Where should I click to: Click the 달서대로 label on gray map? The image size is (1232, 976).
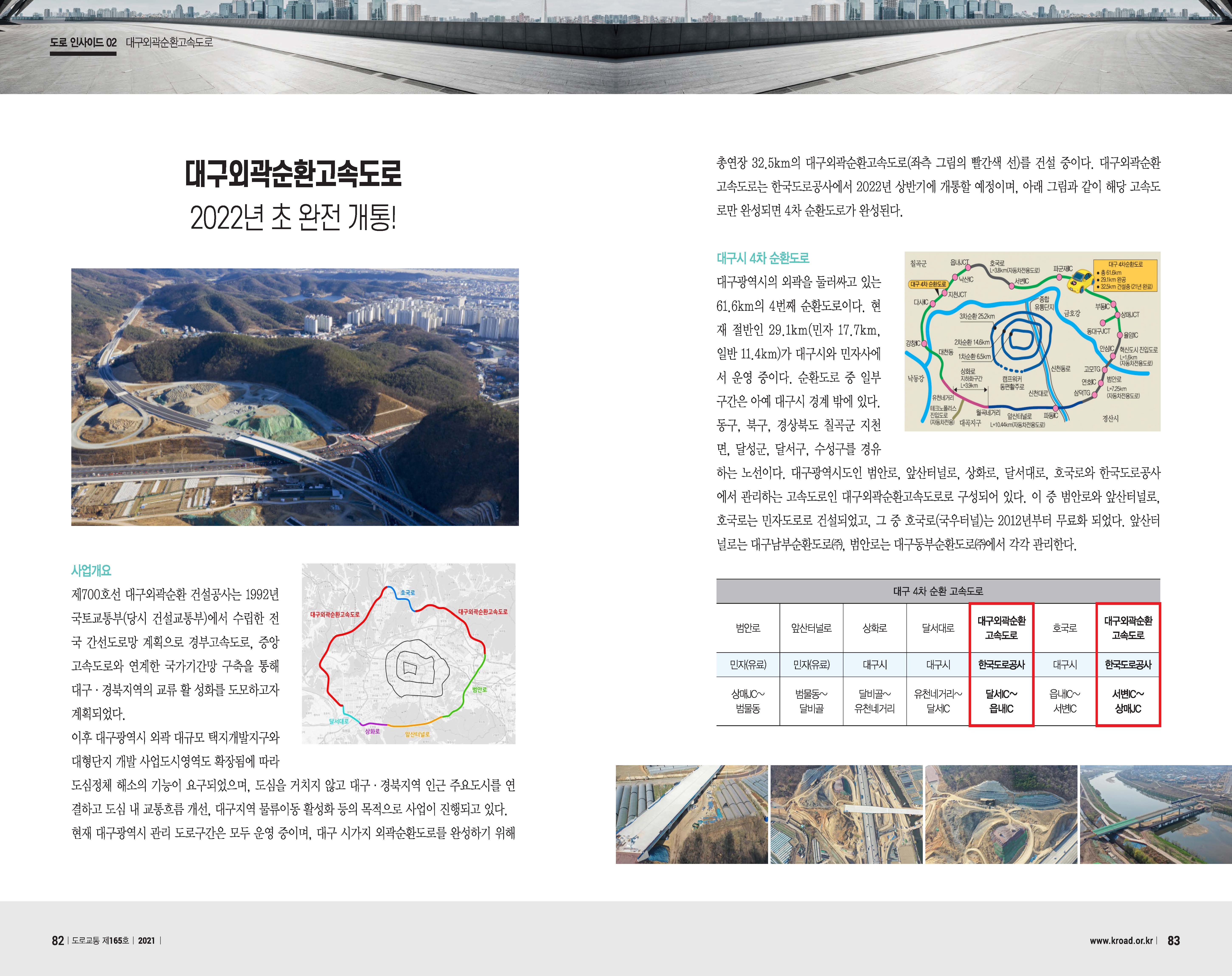point(339,722)
